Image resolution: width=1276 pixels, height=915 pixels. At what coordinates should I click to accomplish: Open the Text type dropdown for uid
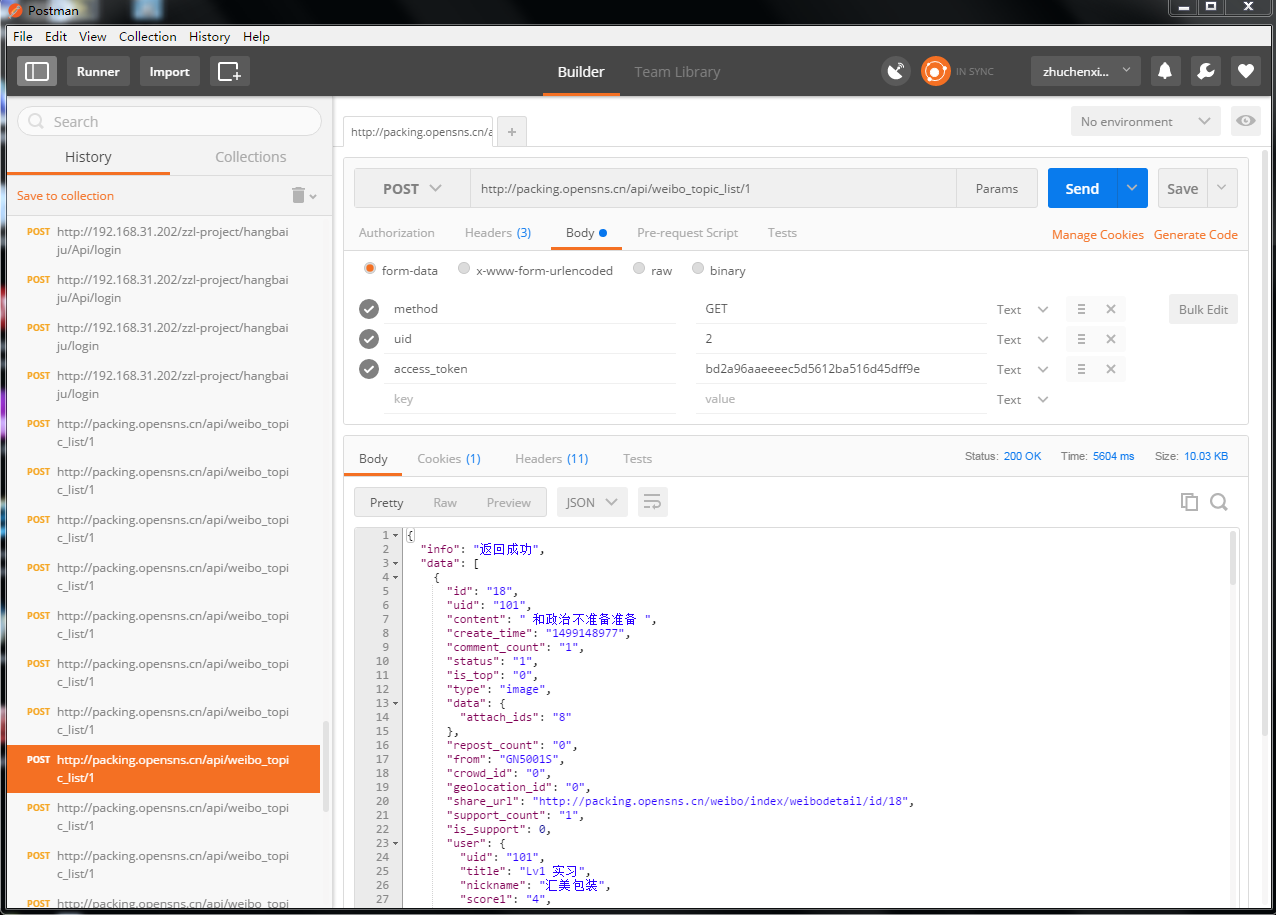point(1022,340)
